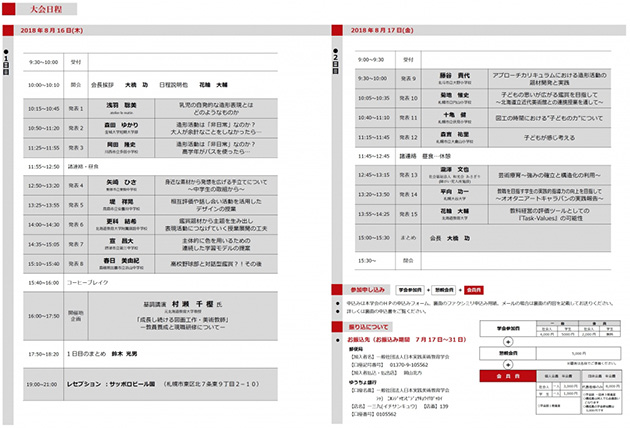Click the 13:25~13:55 time cell
The image size is (630, 428).
pyautogui.click(x=43, y=205)
